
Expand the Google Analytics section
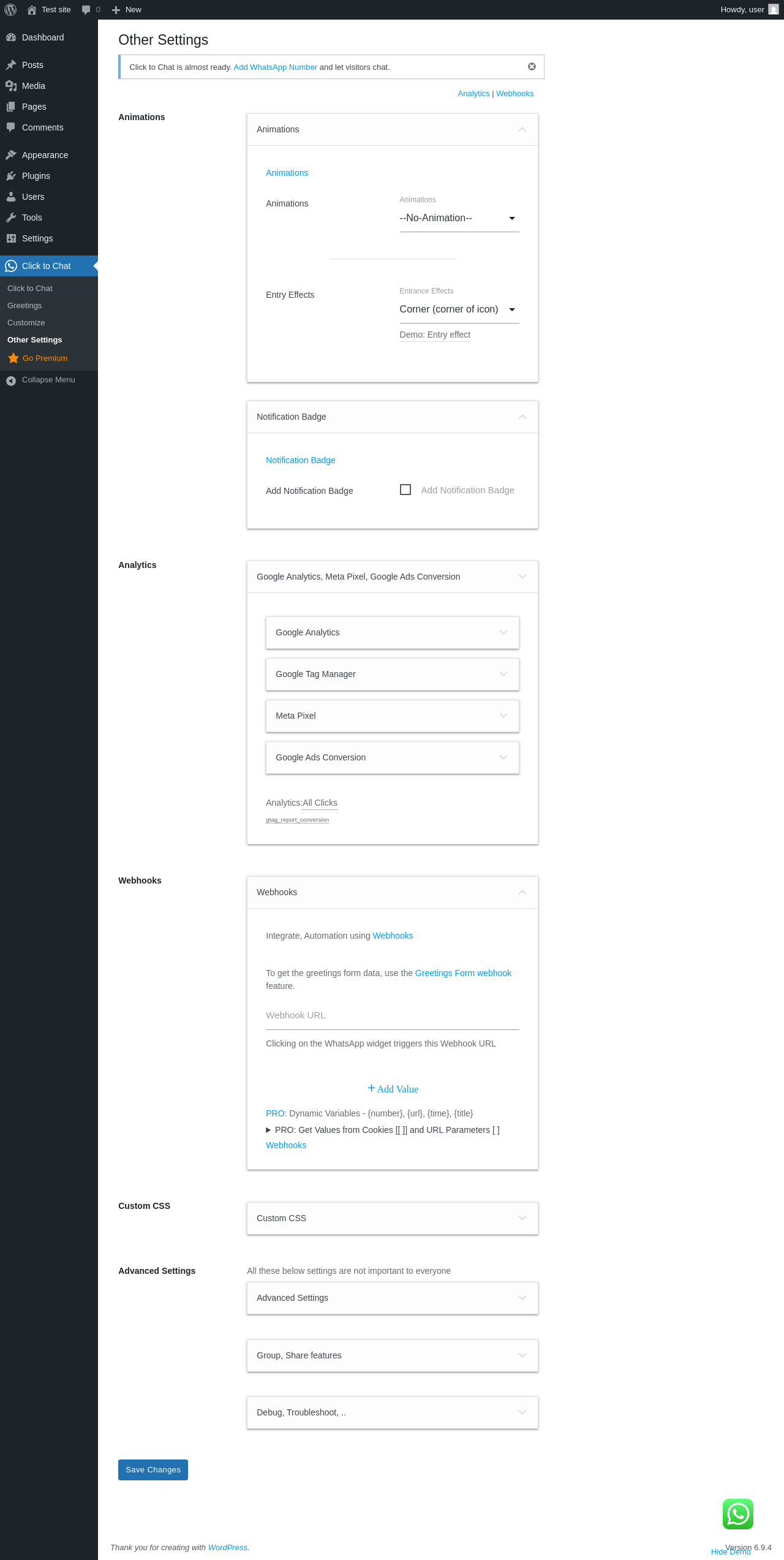392,632
